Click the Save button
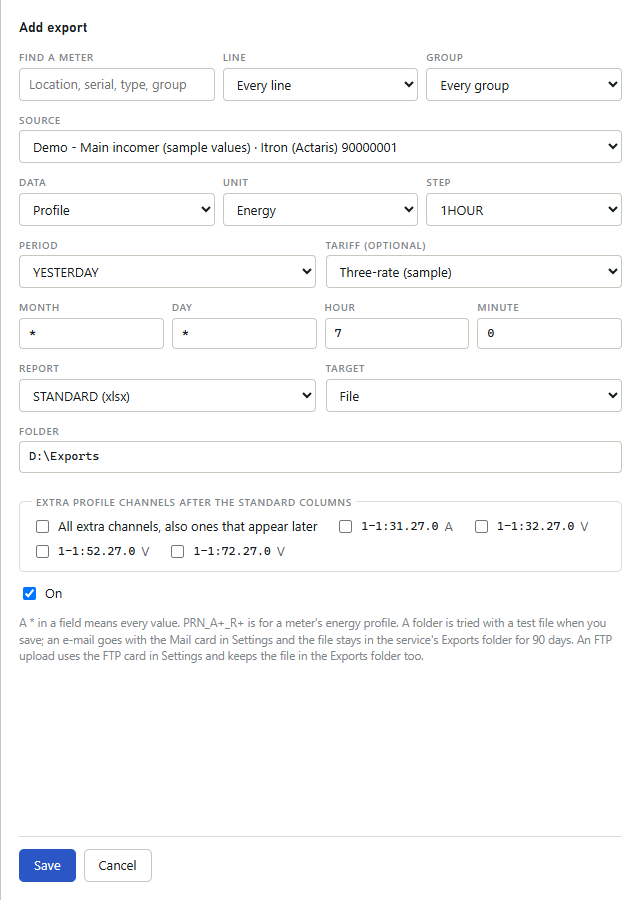Screen dimensions: 640x900 (x=47, y=866)
